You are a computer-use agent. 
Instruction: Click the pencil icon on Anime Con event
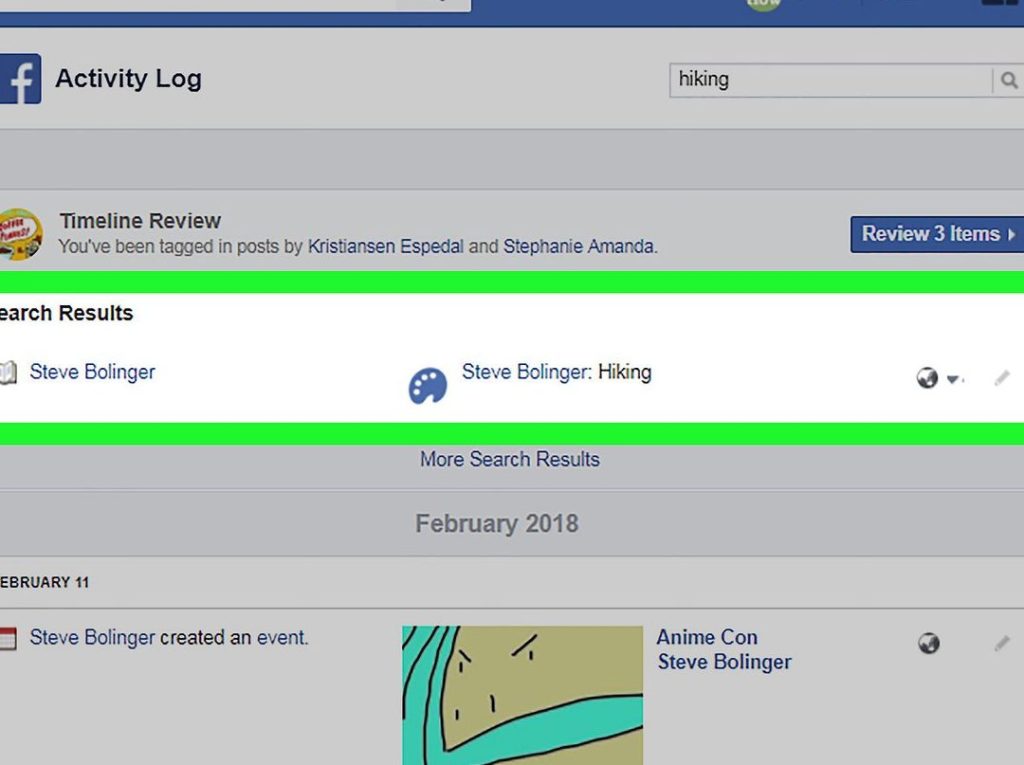coord(1002,643)
